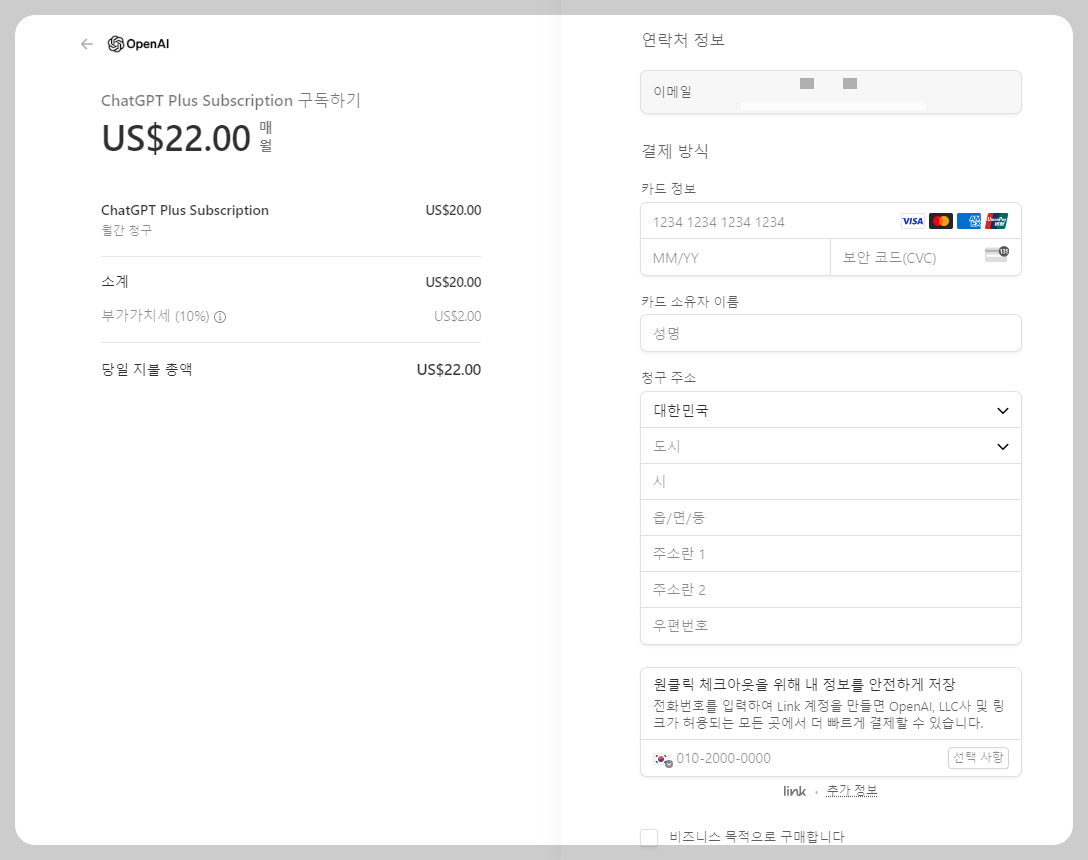Focus the 성명 cardholder name field

click(831, 333)
